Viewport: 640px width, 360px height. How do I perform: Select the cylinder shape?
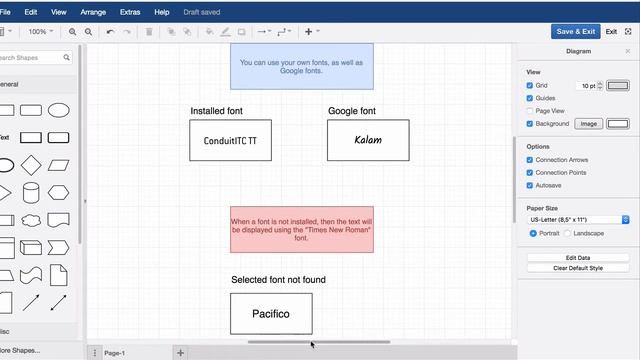tap(31, 193)
